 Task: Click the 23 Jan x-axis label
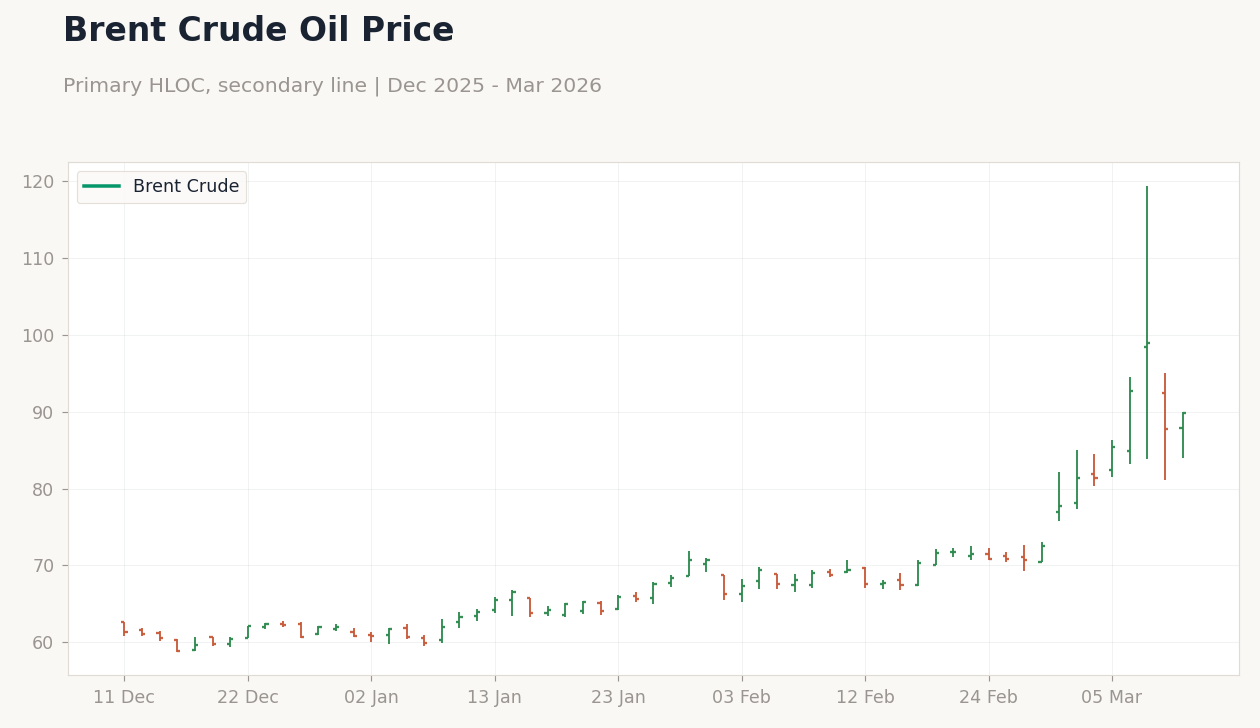[618, 698]
